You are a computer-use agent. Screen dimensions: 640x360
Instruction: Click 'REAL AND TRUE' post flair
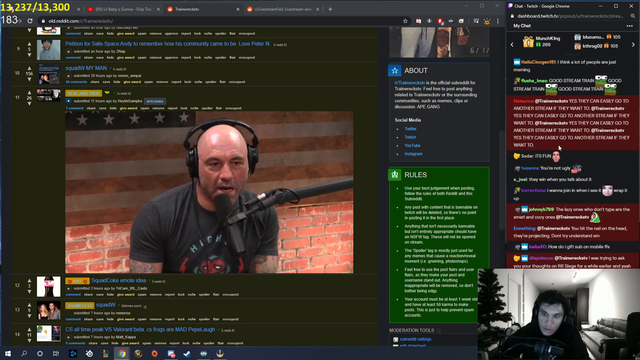(83, 93)
